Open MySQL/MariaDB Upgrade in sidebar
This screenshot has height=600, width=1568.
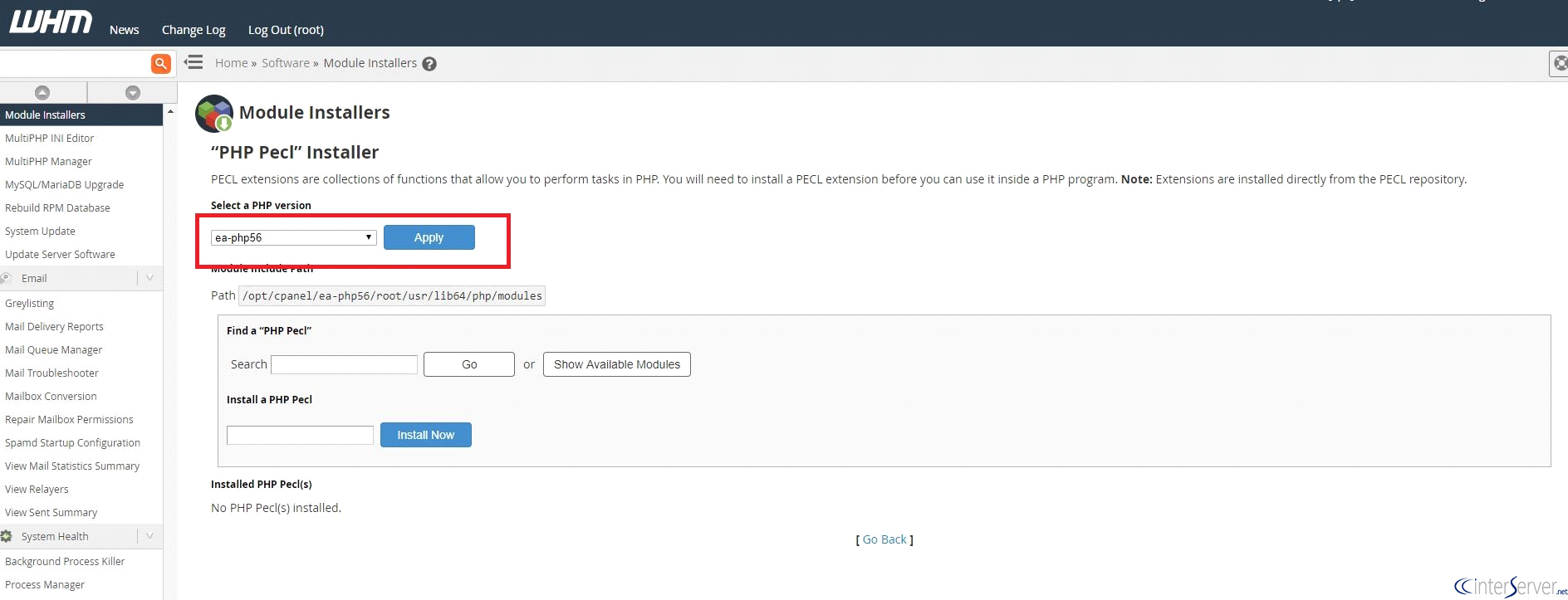pyautogui.click(x=65, y=185)
